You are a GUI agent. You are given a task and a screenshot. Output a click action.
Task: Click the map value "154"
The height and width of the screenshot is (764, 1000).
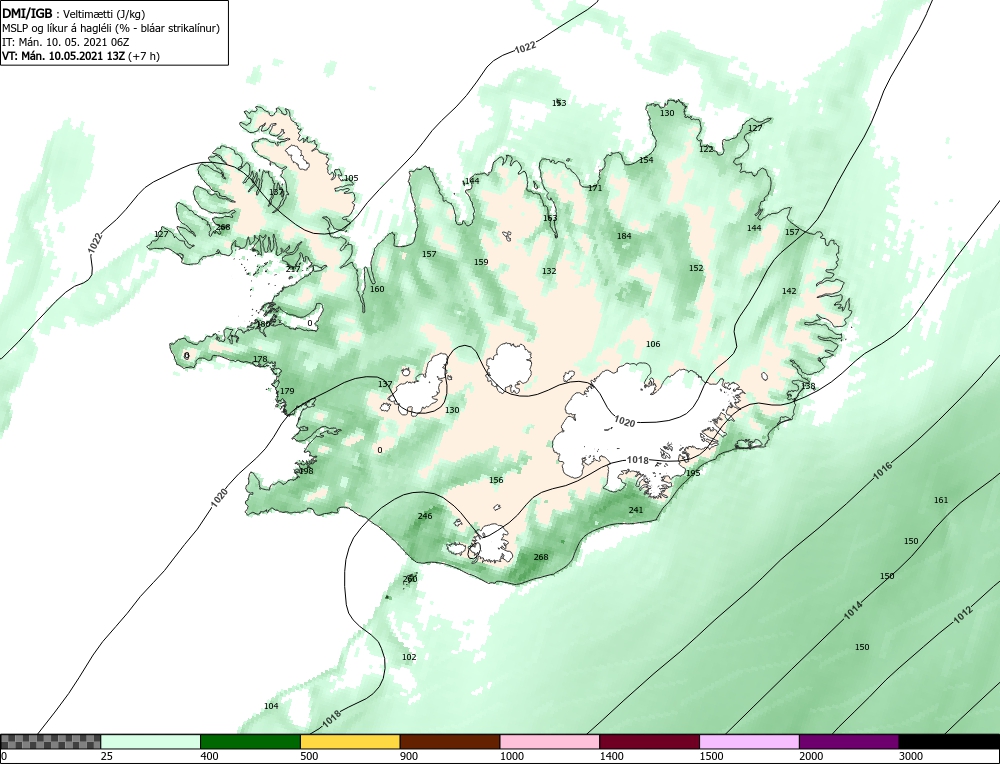pos(646,160)
